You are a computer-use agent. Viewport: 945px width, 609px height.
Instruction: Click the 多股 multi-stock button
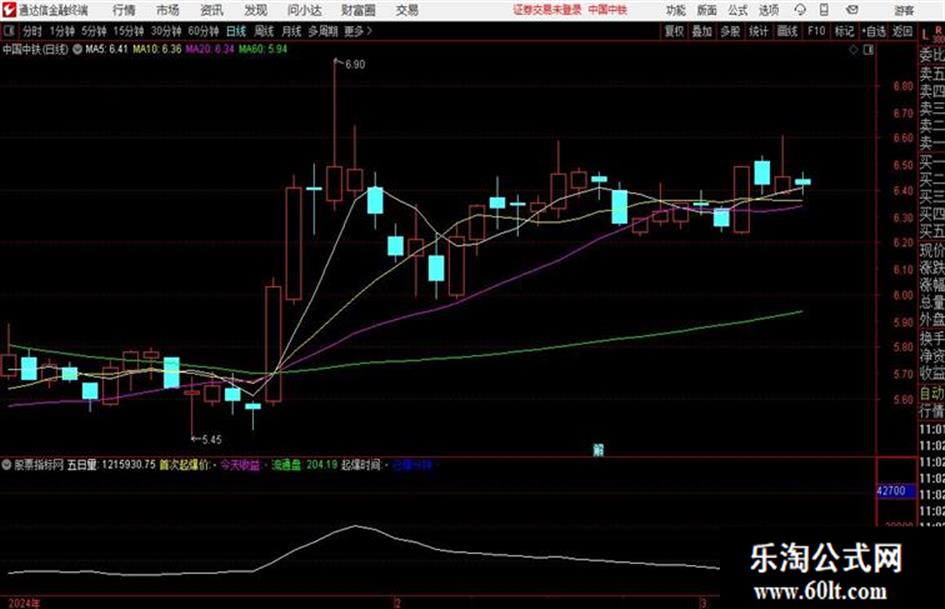coord(730,31)
